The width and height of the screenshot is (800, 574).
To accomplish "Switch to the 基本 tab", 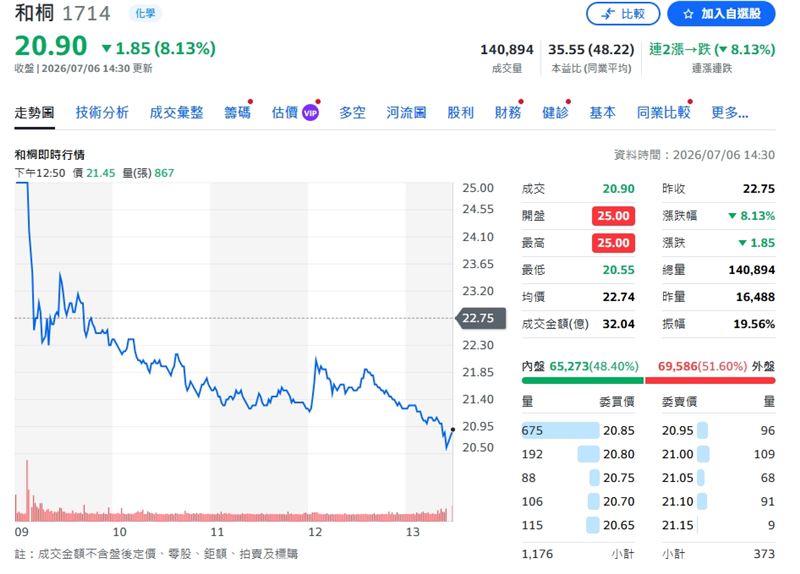I will click(603, 112).
